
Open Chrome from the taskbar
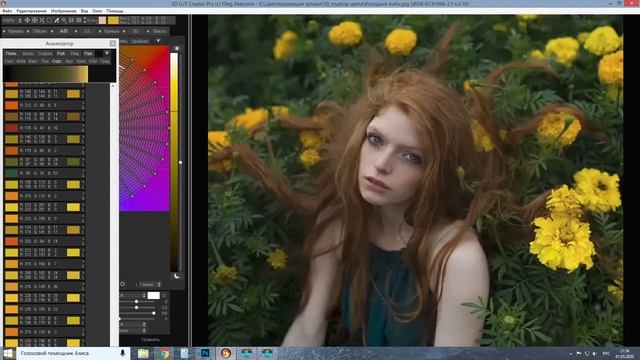pyautogui.click(x=164, y=353)
